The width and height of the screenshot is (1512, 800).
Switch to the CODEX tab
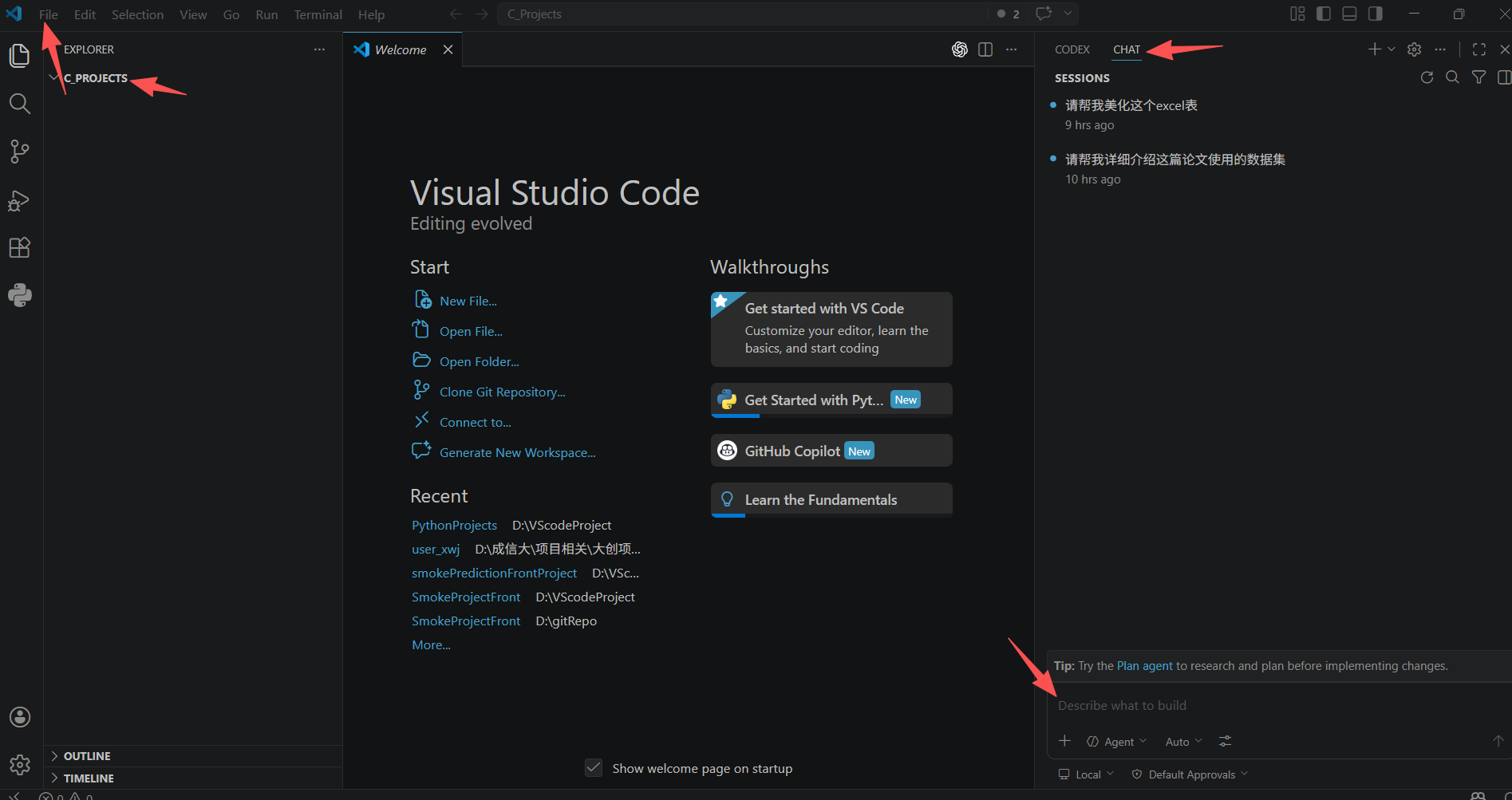click(1072, 49)
